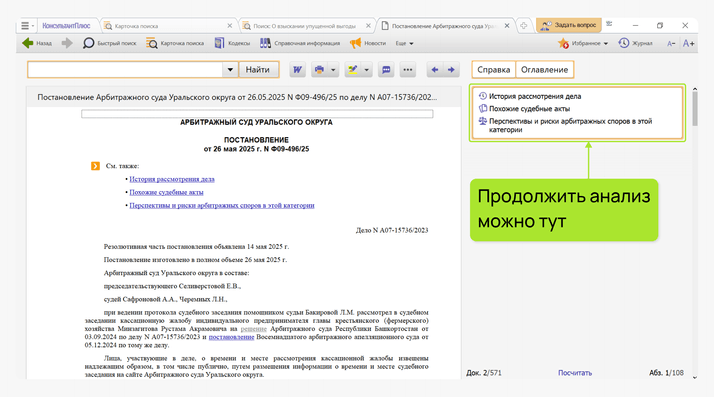The height and width of the screenshot is (397, 714).
Task: Open a new tab with plus icon
Action: pos(524,26)
